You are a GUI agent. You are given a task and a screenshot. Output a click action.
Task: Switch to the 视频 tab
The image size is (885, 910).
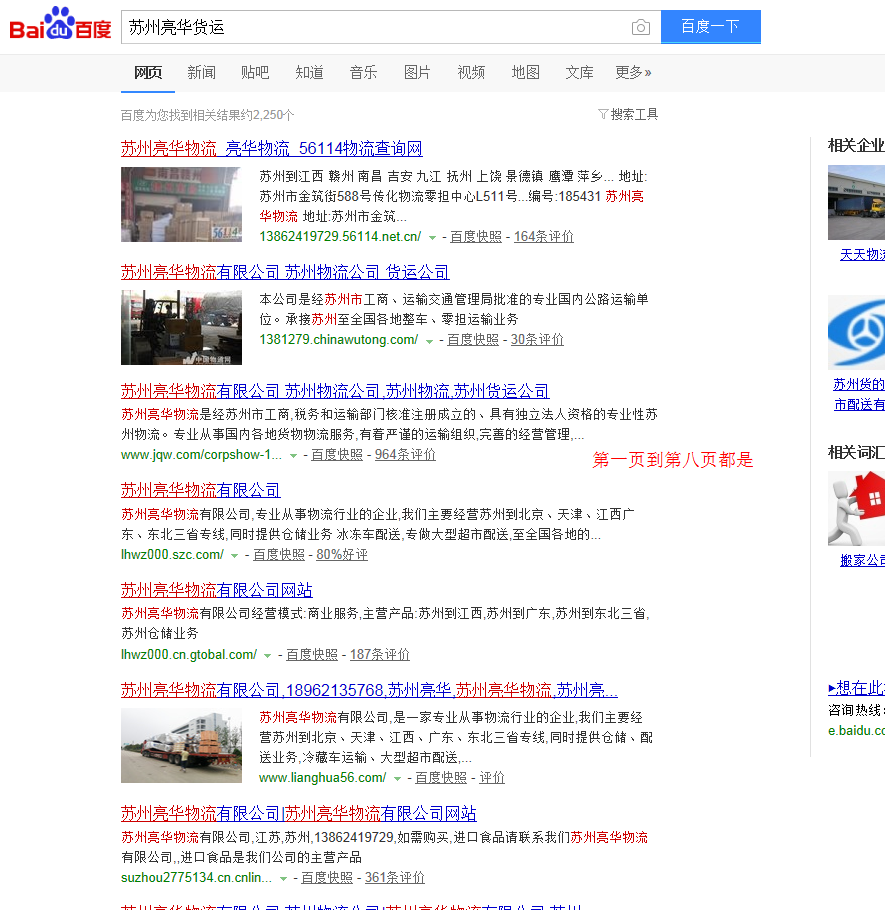[471, 73]
